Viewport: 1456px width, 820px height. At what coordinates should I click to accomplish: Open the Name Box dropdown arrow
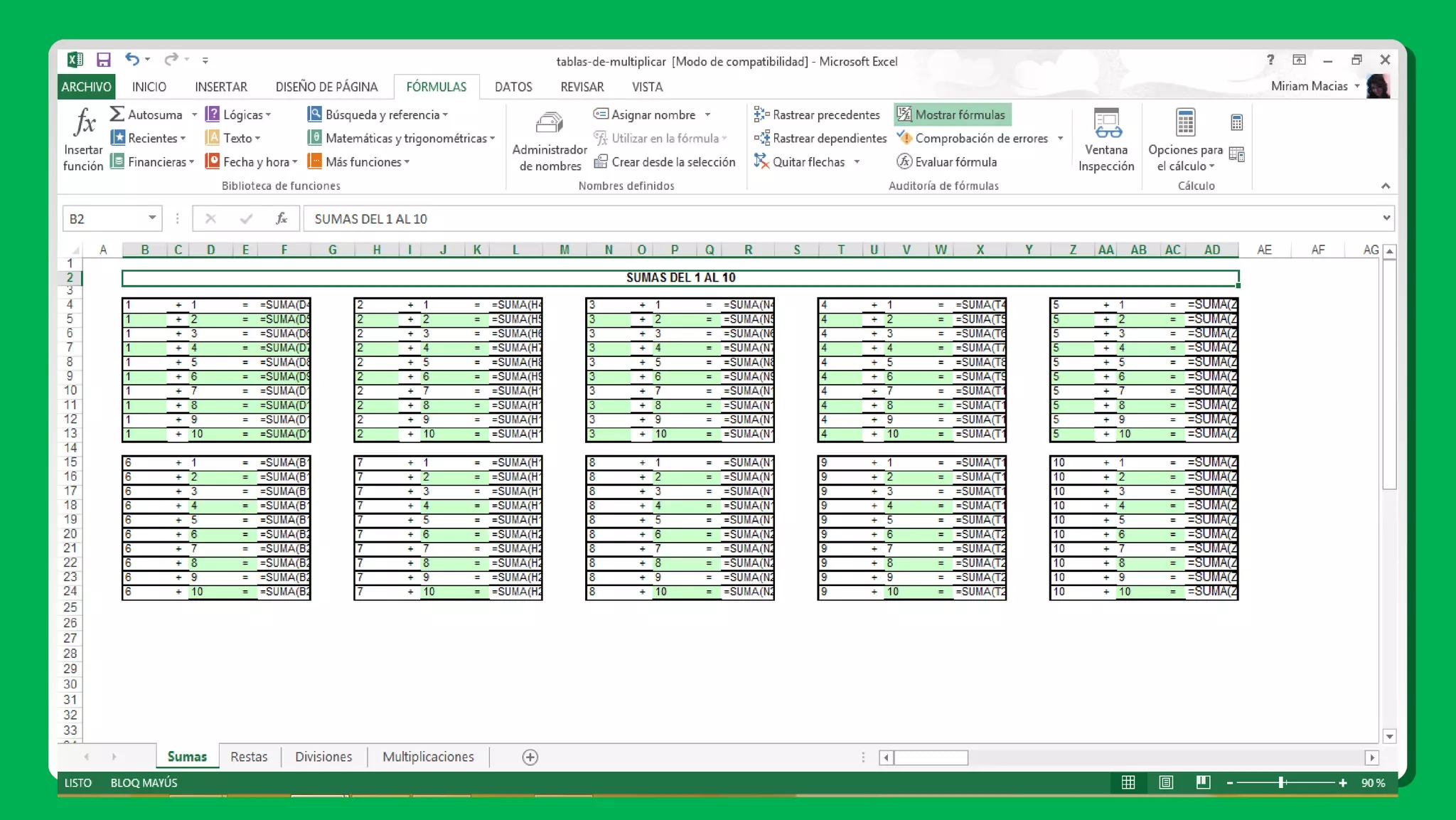(x=152, y=218)
